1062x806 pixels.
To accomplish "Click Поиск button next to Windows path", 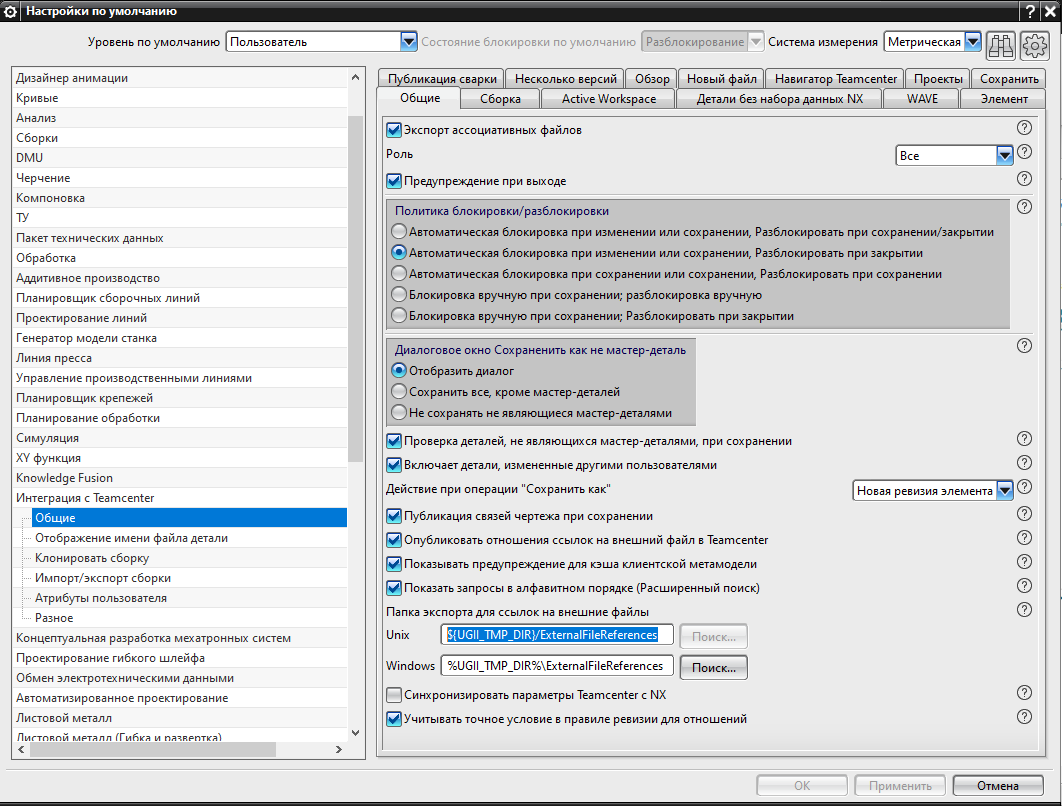I will pyautogui.click(x=713, y=667).
